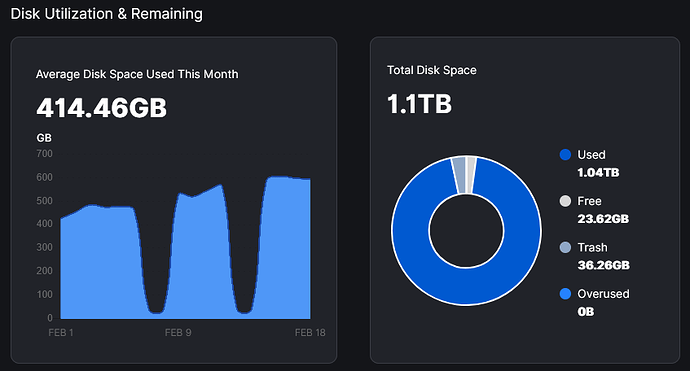690x371 pixels.
Task: Click the FEB 1 axis label
Action: (x=61, y=333)
